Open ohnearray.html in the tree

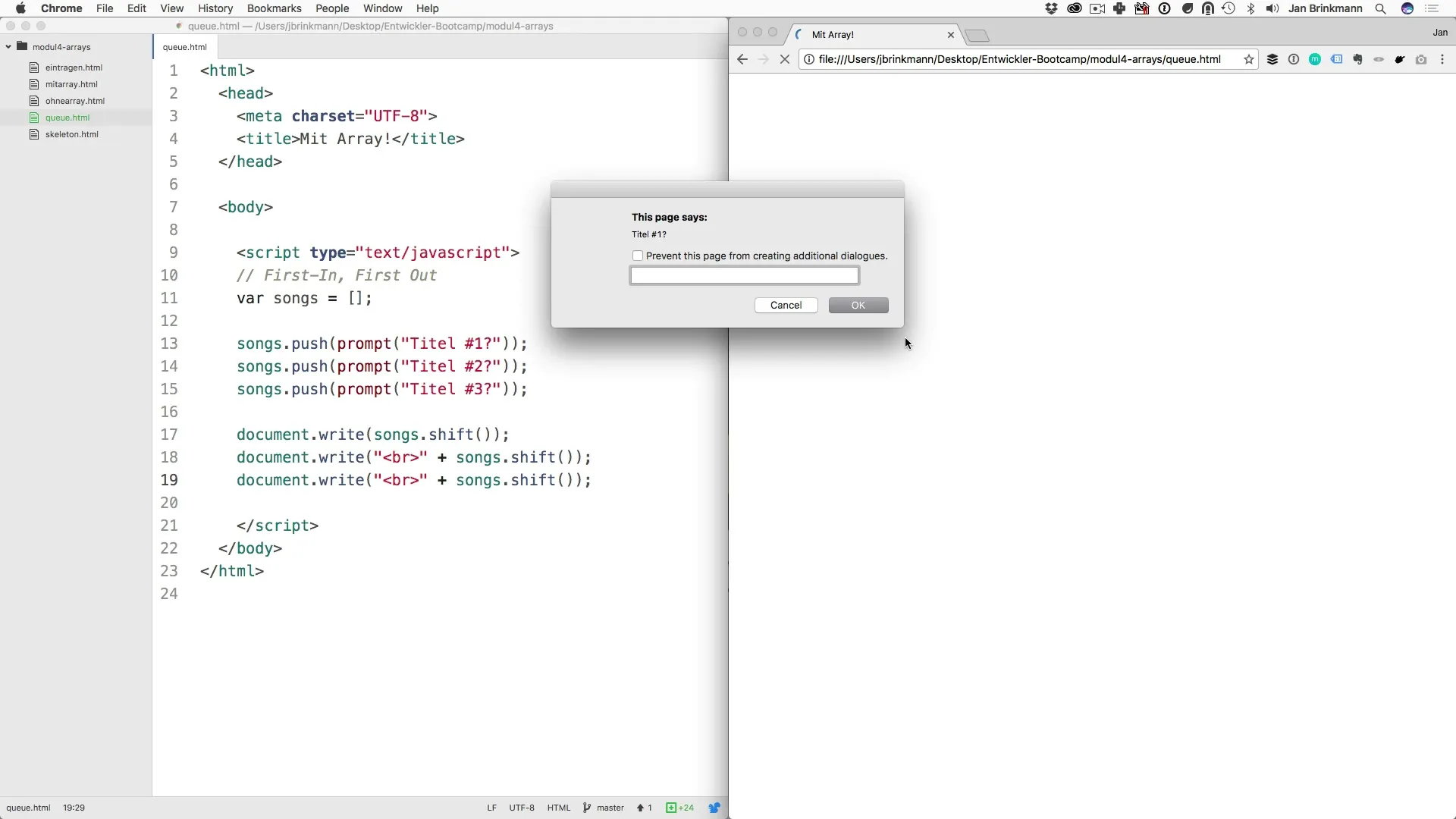tap(75, 101)
